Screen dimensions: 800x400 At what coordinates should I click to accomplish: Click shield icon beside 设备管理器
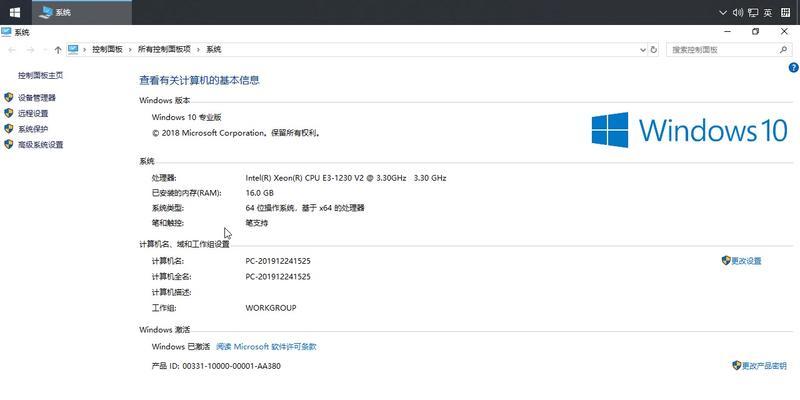[x=9, y=97]
